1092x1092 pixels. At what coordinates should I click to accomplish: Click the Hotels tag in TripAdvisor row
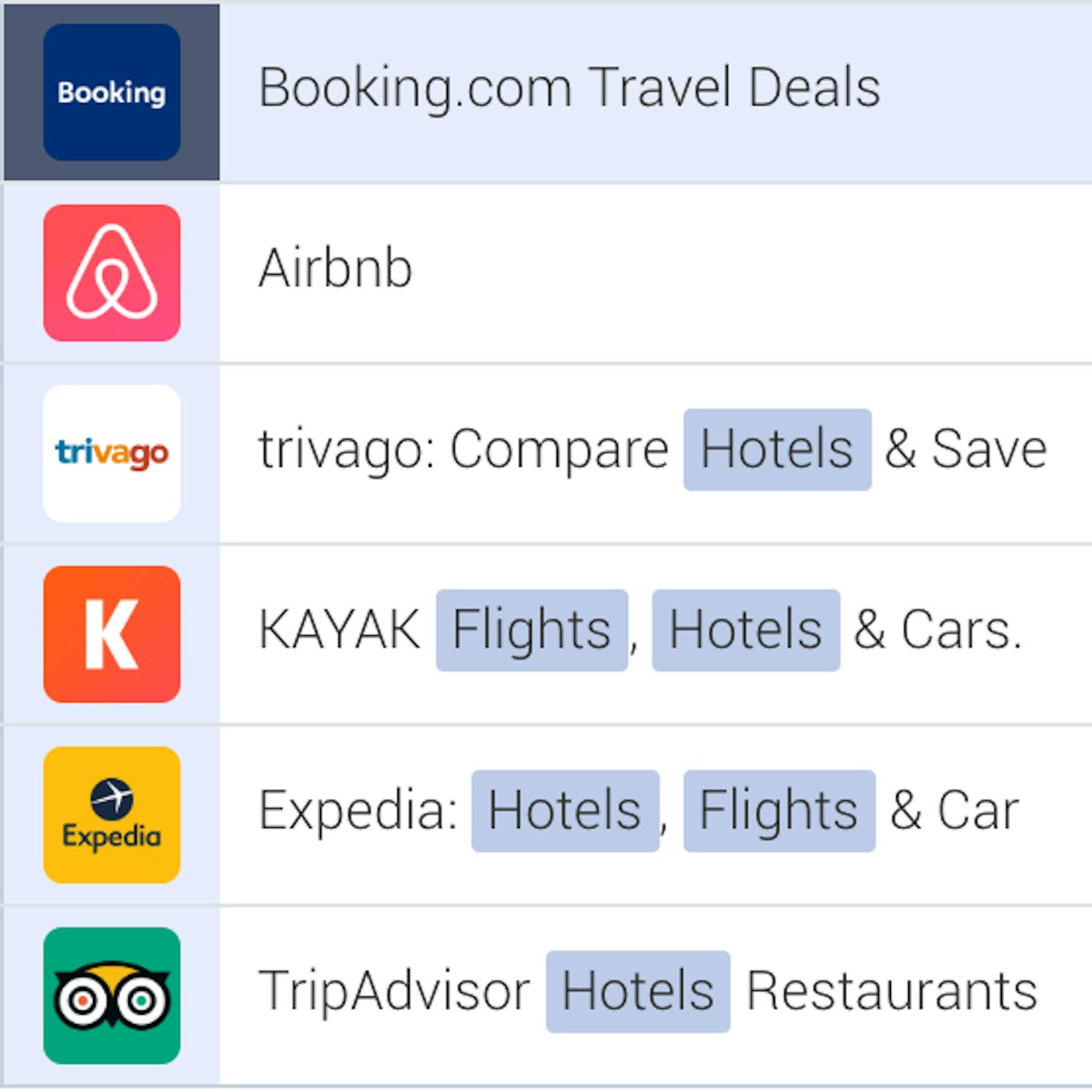tap(638, 991)
